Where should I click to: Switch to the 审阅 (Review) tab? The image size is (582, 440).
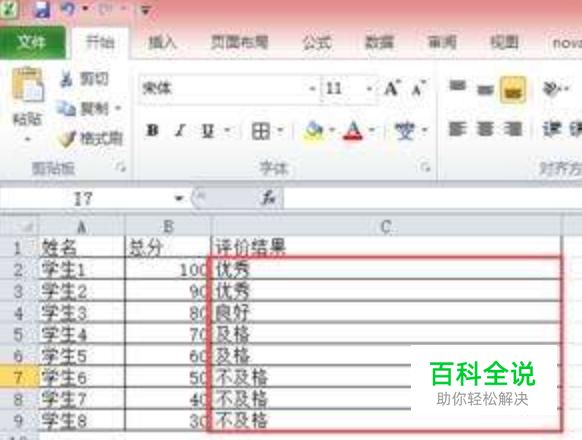[x=442, y=43]
